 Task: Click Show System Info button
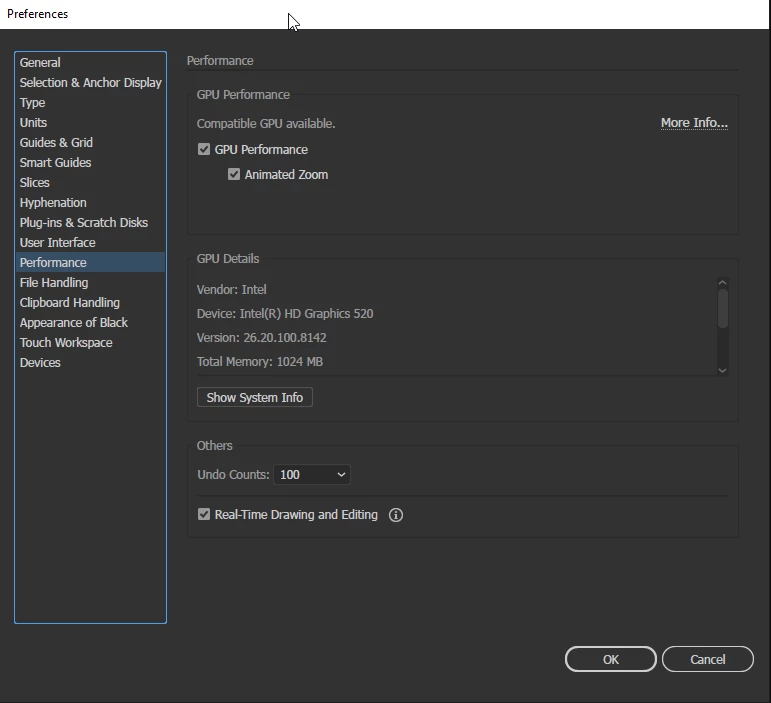pyautogui.click(x=255, y=397)
